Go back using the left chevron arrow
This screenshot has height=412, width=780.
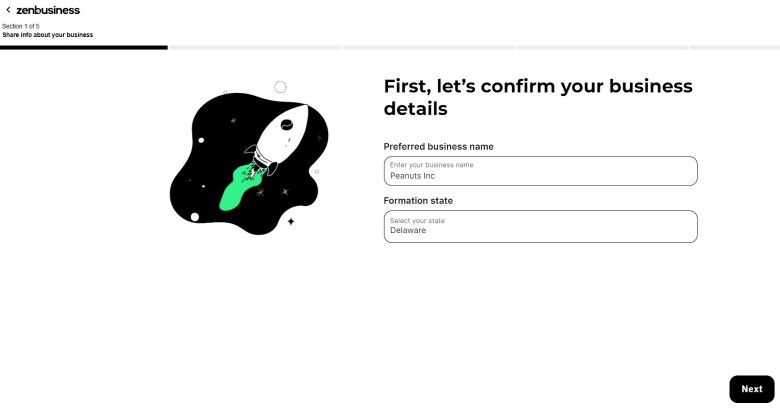click(8, 9)
